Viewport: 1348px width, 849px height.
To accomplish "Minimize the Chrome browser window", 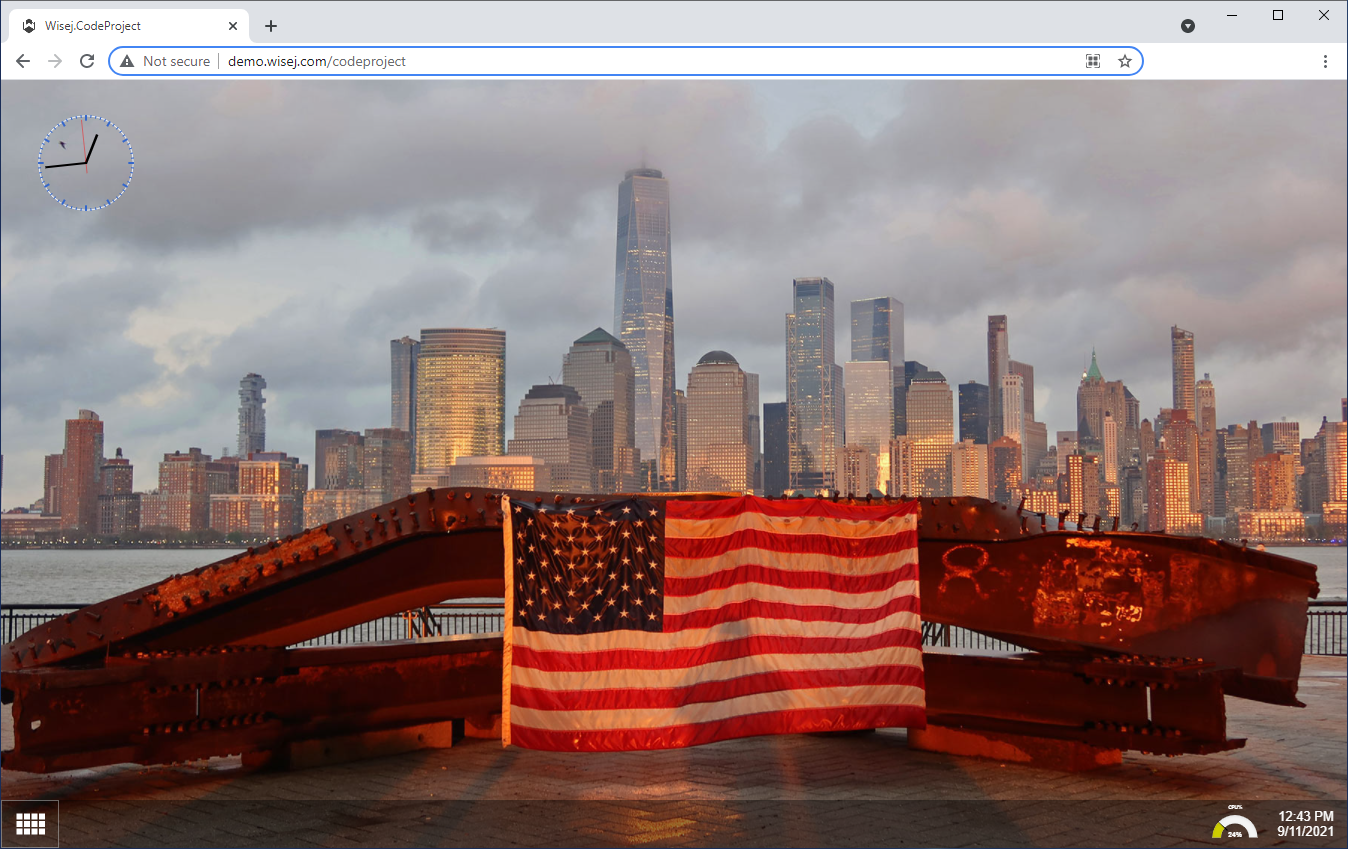I will click(x=1232, y=15).
